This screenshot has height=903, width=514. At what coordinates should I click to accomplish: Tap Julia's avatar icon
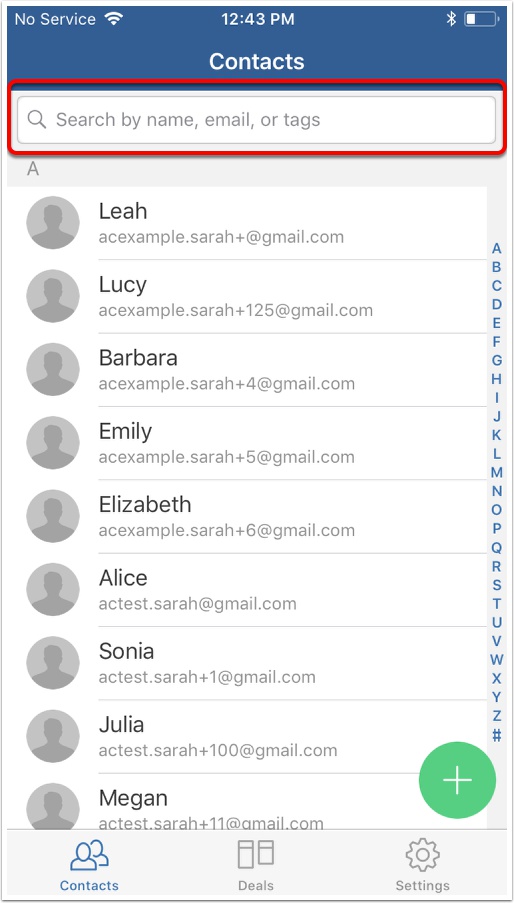53,737
